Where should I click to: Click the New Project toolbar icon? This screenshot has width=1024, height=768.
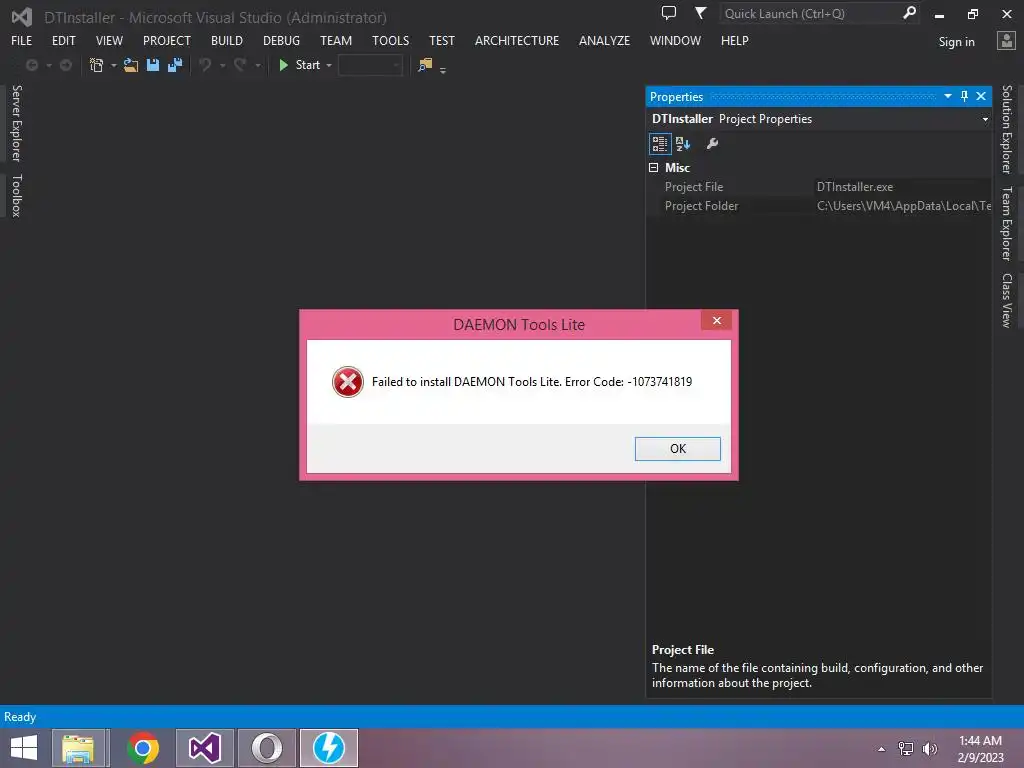(x=97, y=65)
